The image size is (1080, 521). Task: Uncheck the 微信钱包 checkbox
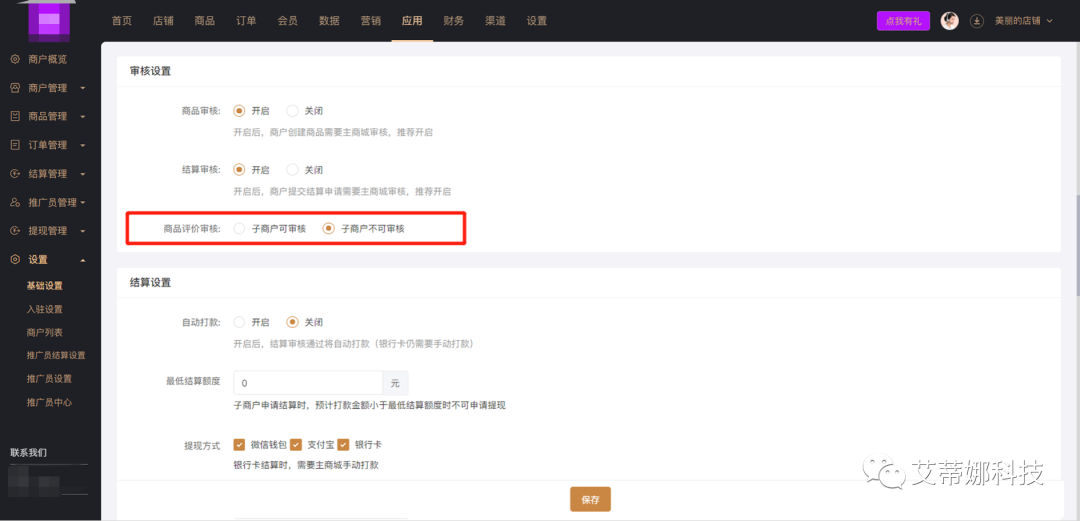239,445
